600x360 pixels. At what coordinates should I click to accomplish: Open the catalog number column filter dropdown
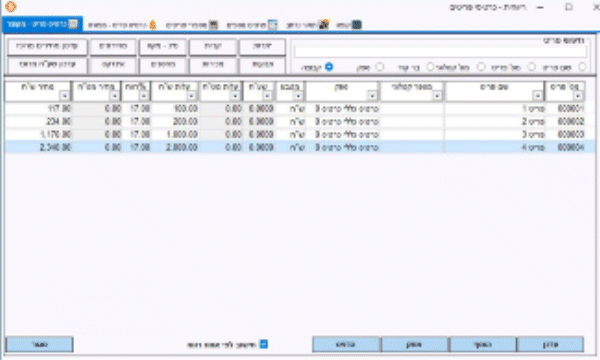click(x=437, y=96)
